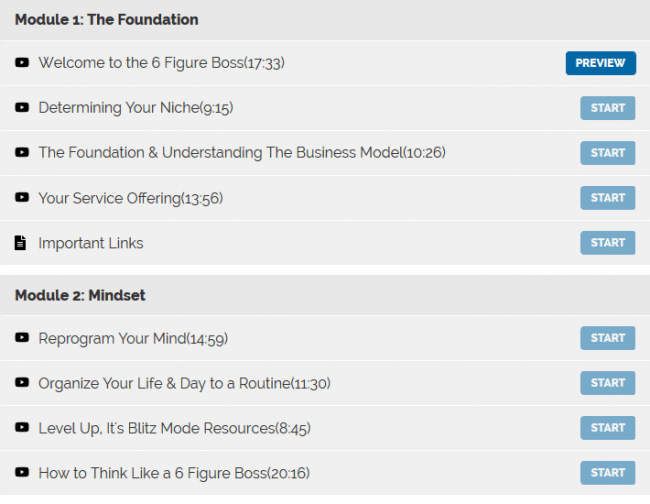Click video icon next to Determining Your Niche
This screenshot has width=650, height=504.
click(22, 108)
